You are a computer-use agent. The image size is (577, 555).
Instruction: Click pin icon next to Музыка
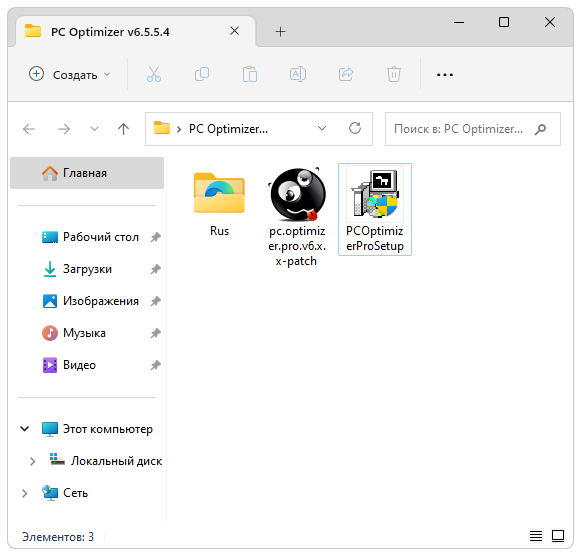[156, 333]
